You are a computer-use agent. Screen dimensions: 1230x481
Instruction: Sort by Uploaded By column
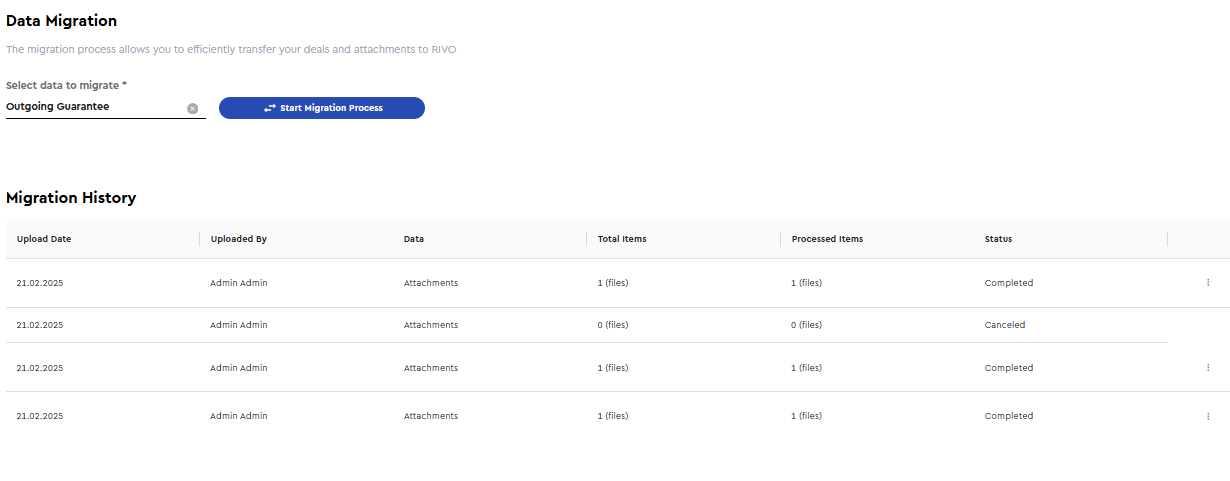(x=239, y=239)
